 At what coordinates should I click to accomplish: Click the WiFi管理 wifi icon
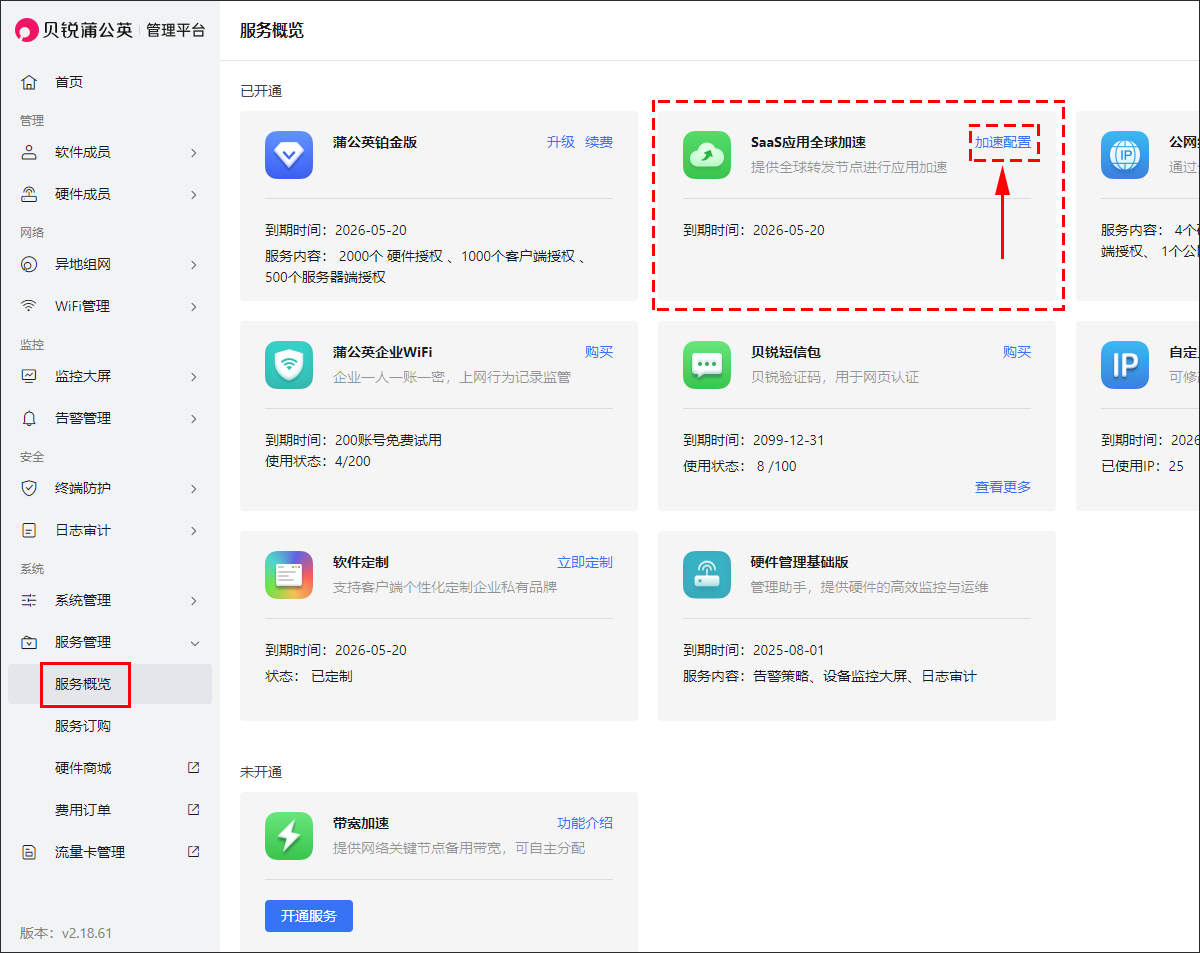click(29, 306)
